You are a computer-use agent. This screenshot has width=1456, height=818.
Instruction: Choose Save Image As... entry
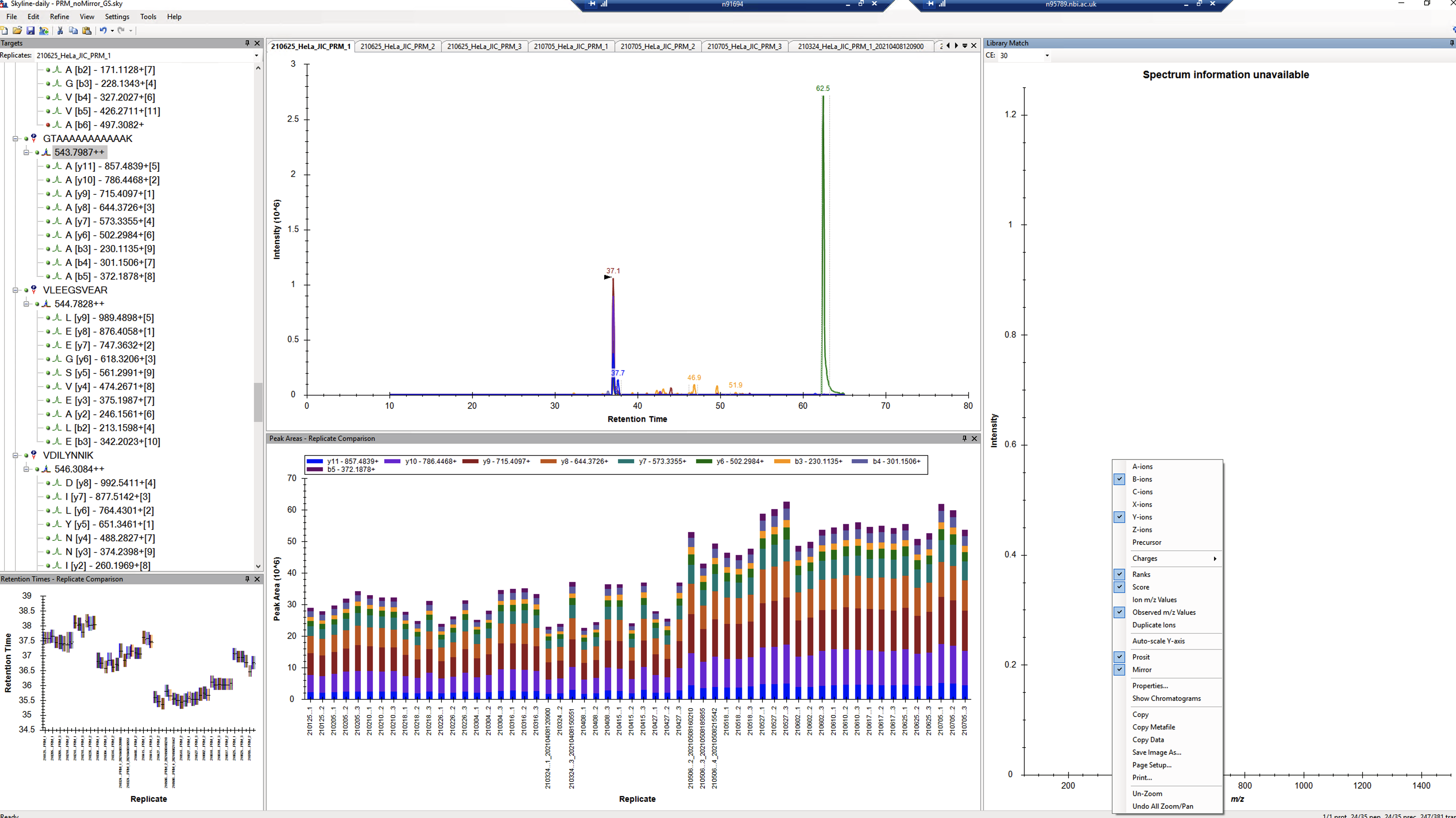point(1156,752)
